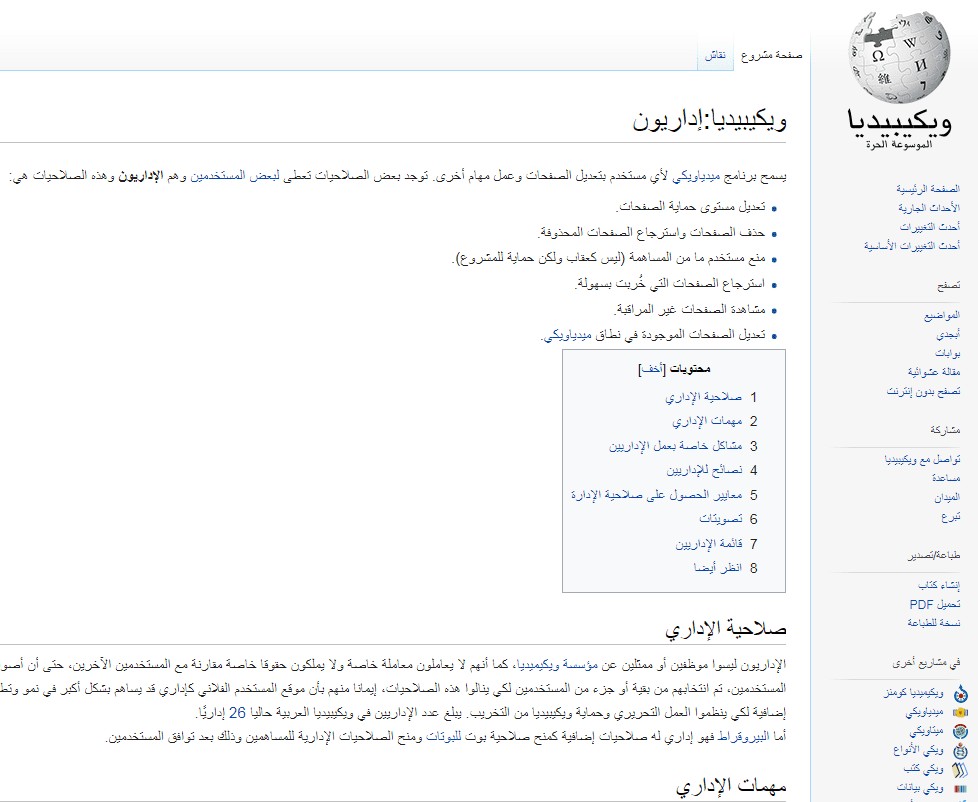
Task: Open البيروقراط link in paragraph
Action: click(x=745, y=737)
